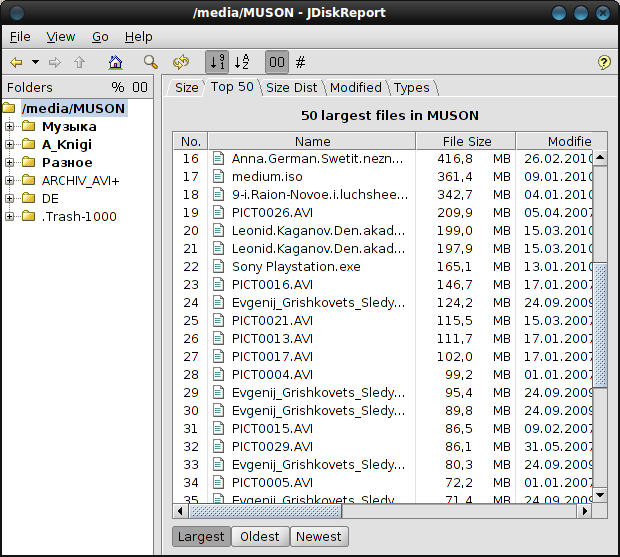The height and width of the screenshot is (557, 620).
Task: Click file icon for PICT0017.AVI
Action: click(x=218, y=356)
